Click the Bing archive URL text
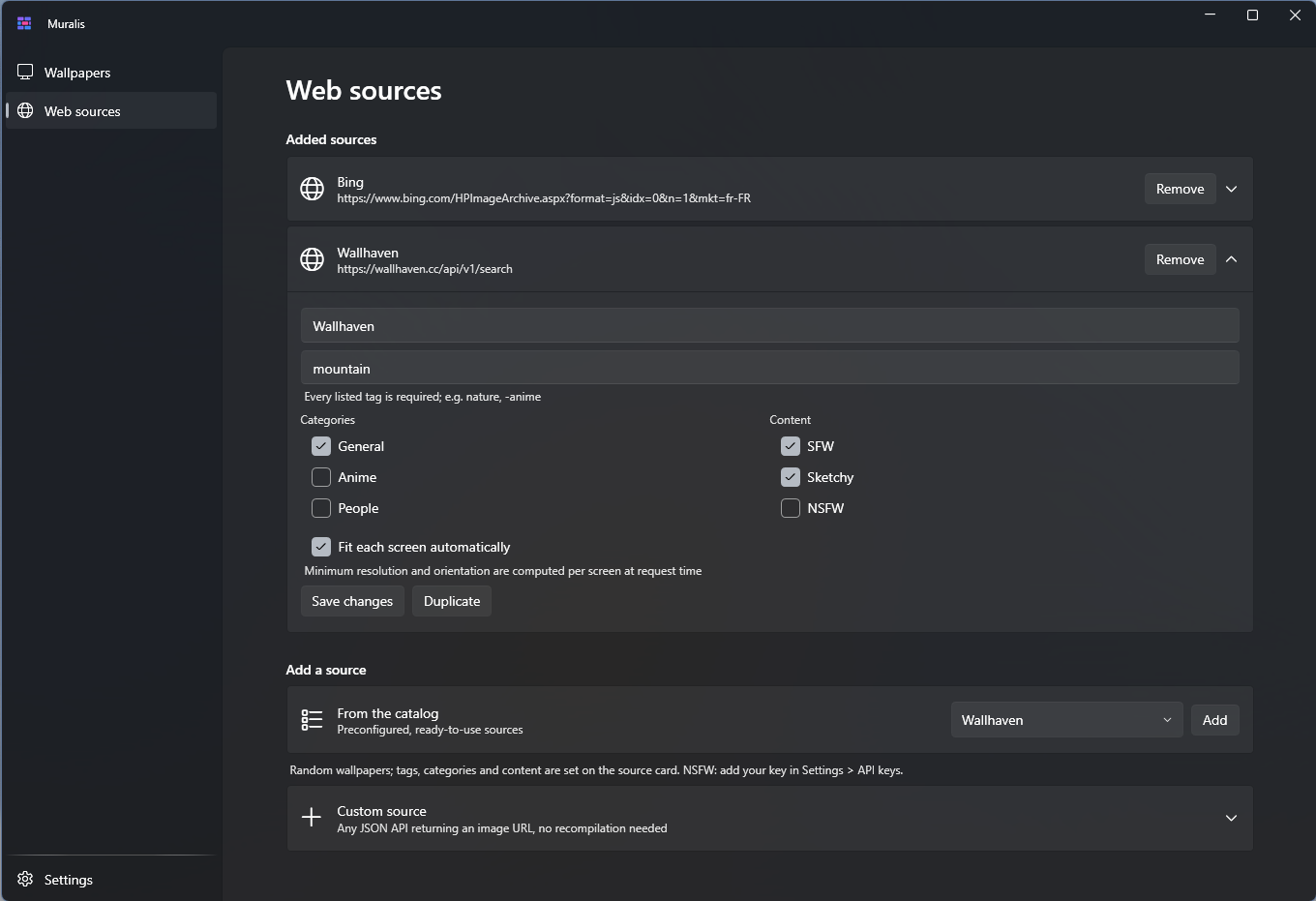1316x901 pixels. (544, 198)
